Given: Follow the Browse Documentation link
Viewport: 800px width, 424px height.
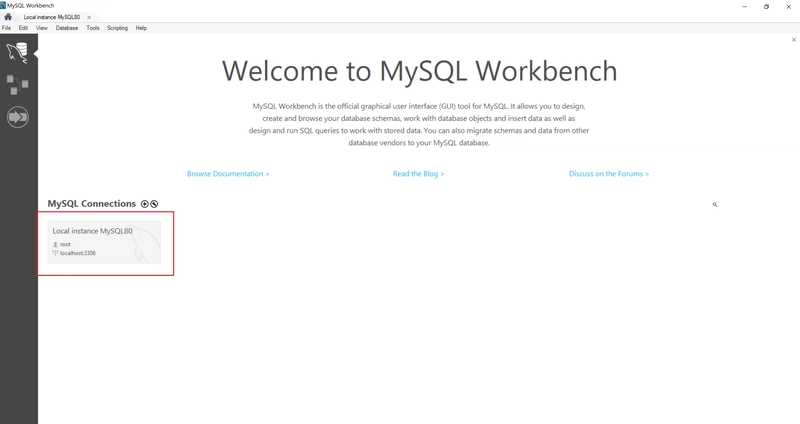Looking at the screenshot, I should 228,174.
